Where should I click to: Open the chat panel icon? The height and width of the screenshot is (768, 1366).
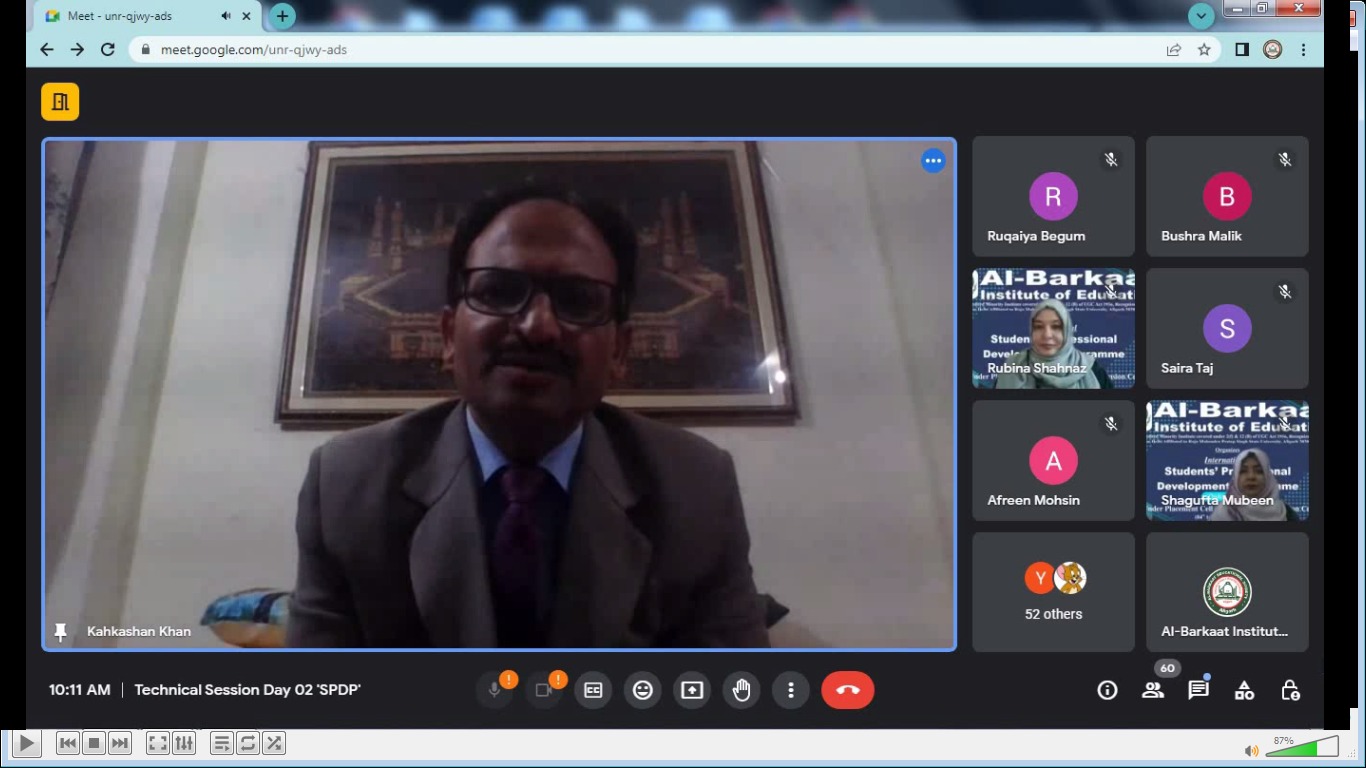1198,690
